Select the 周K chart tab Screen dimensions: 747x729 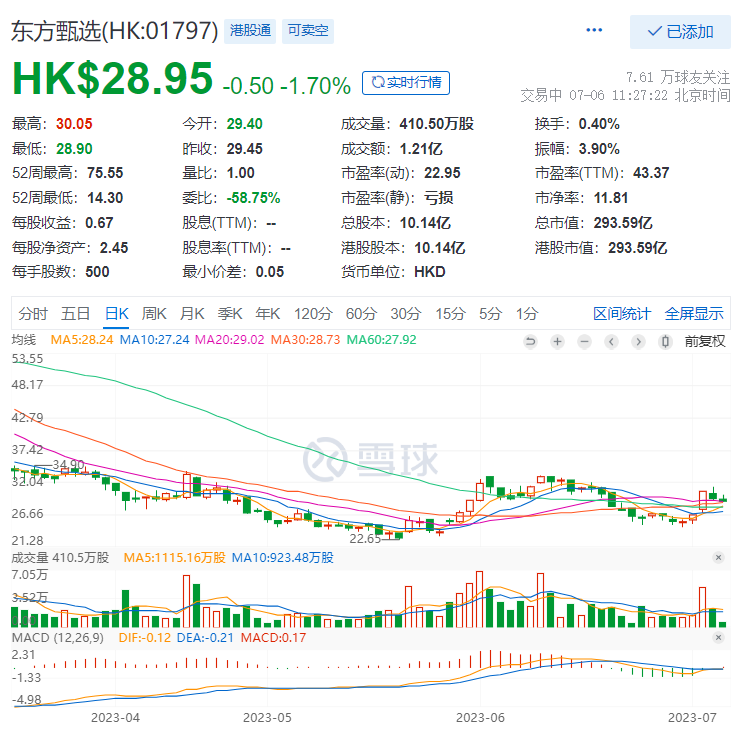pos(154,314)
